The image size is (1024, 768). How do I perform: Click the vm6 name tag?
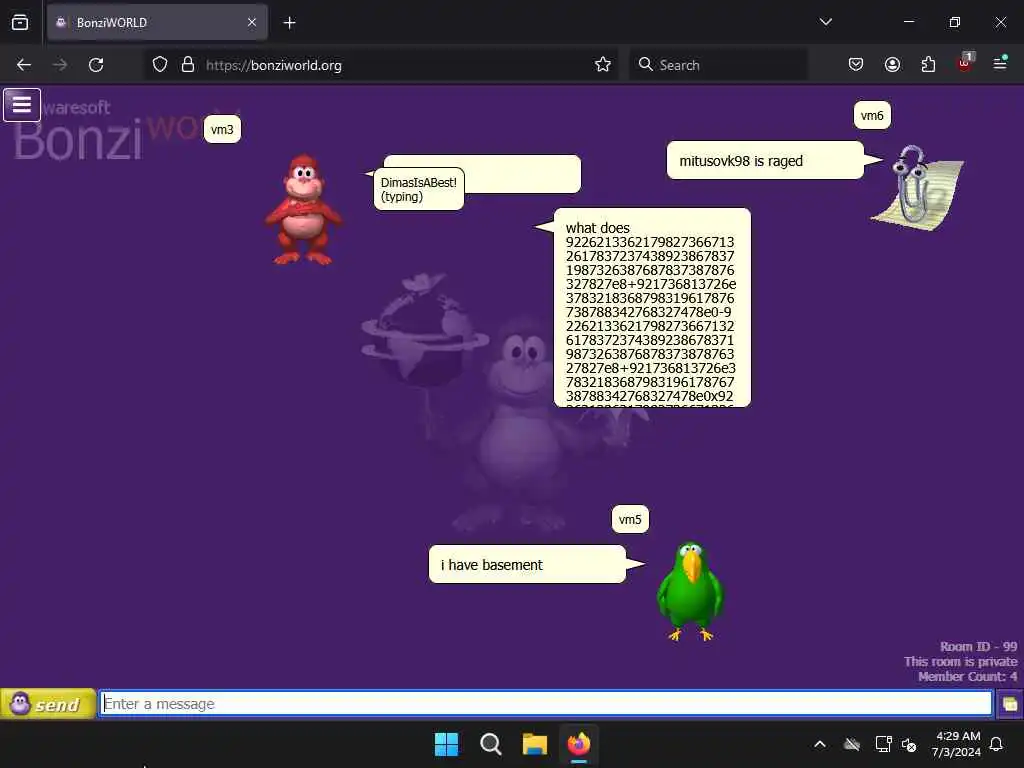click(x=872, y=116)
